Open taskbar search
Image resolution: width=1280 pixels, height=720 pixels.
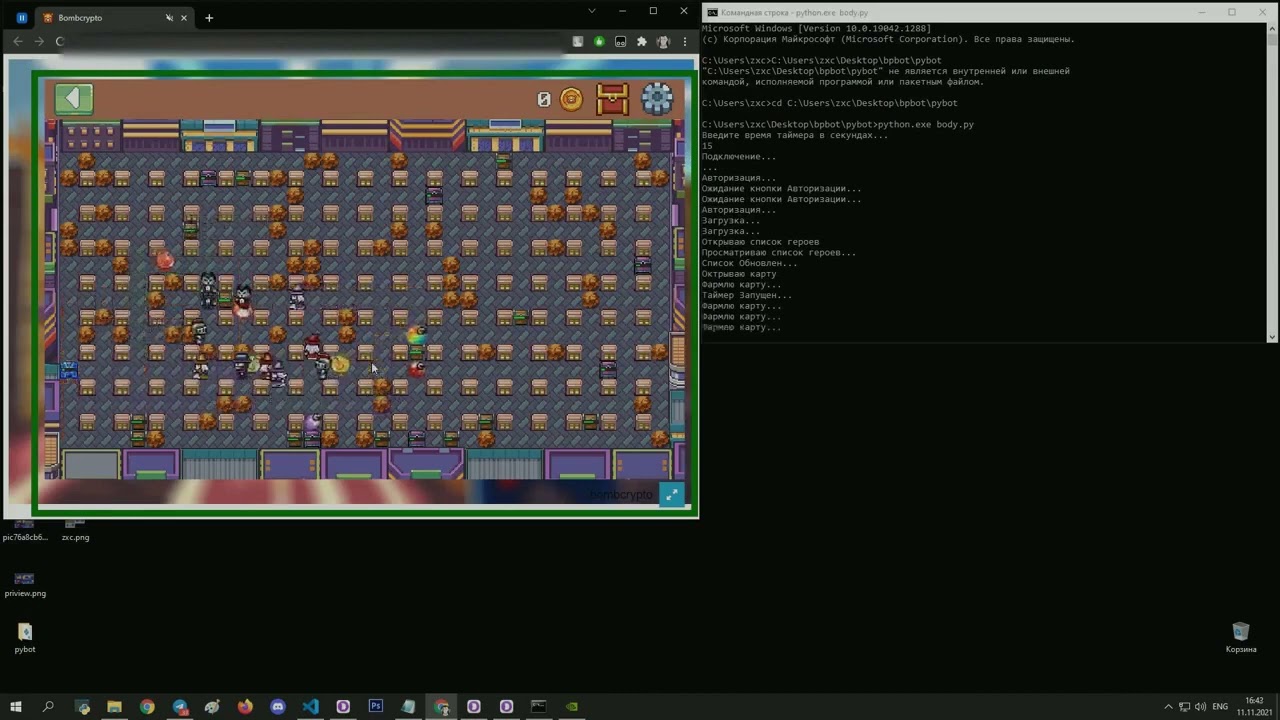tap(48, 706)
